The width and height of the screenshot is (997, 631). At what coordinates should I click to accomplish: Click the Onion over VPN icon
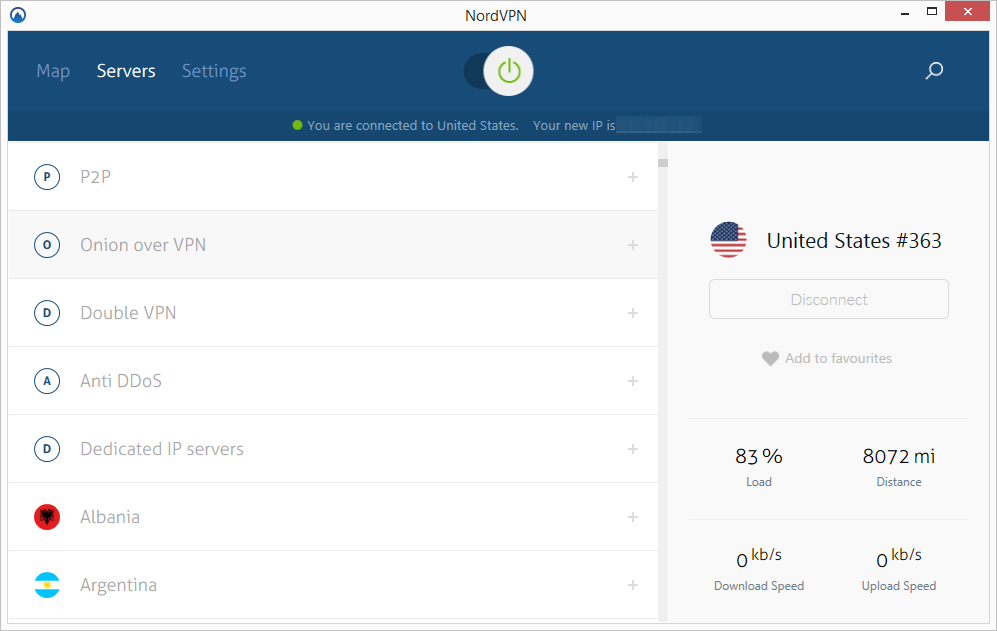pyautogui.click(x=47, y=245)
